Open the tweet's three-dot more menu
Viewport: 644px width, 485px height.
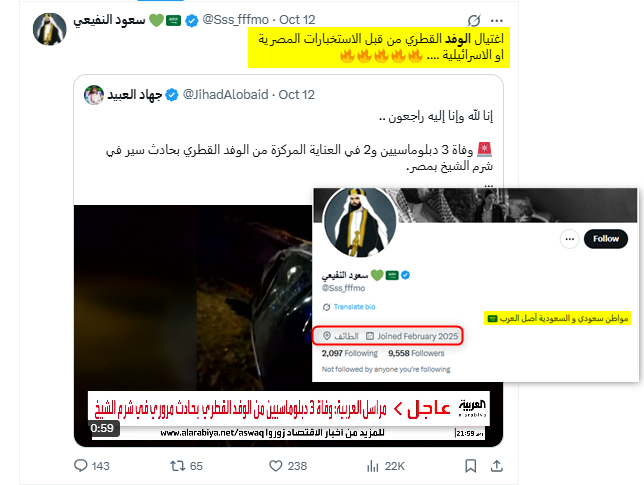coord(497,21)
